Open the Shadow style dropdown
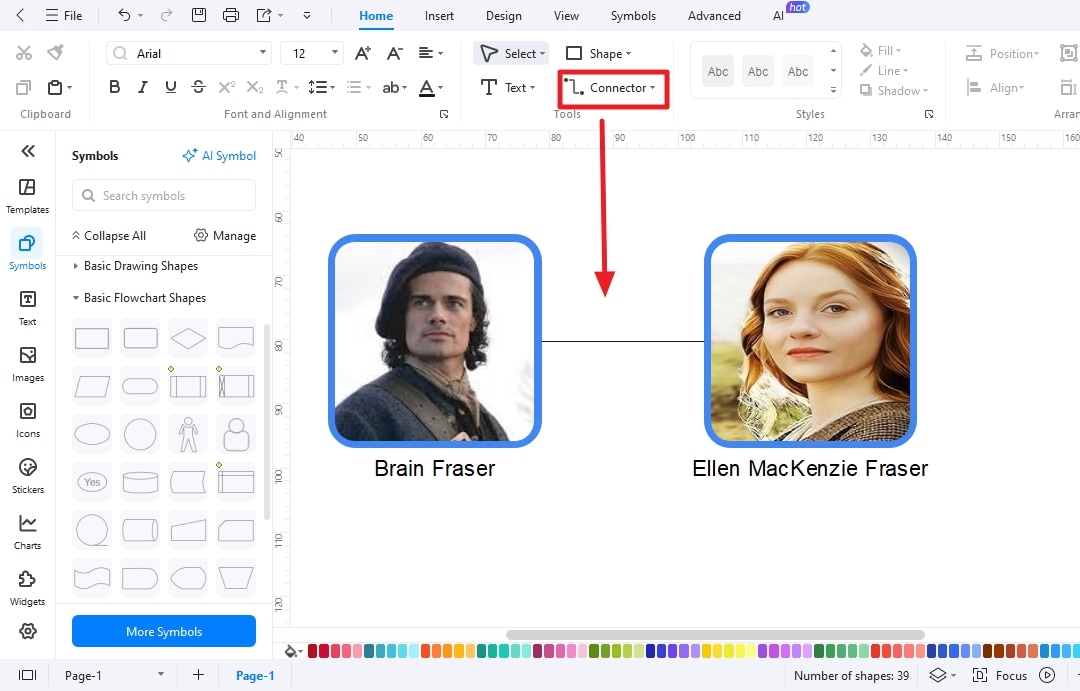The height and width of the screenshot is (691, 1080). tap(894, 90)
